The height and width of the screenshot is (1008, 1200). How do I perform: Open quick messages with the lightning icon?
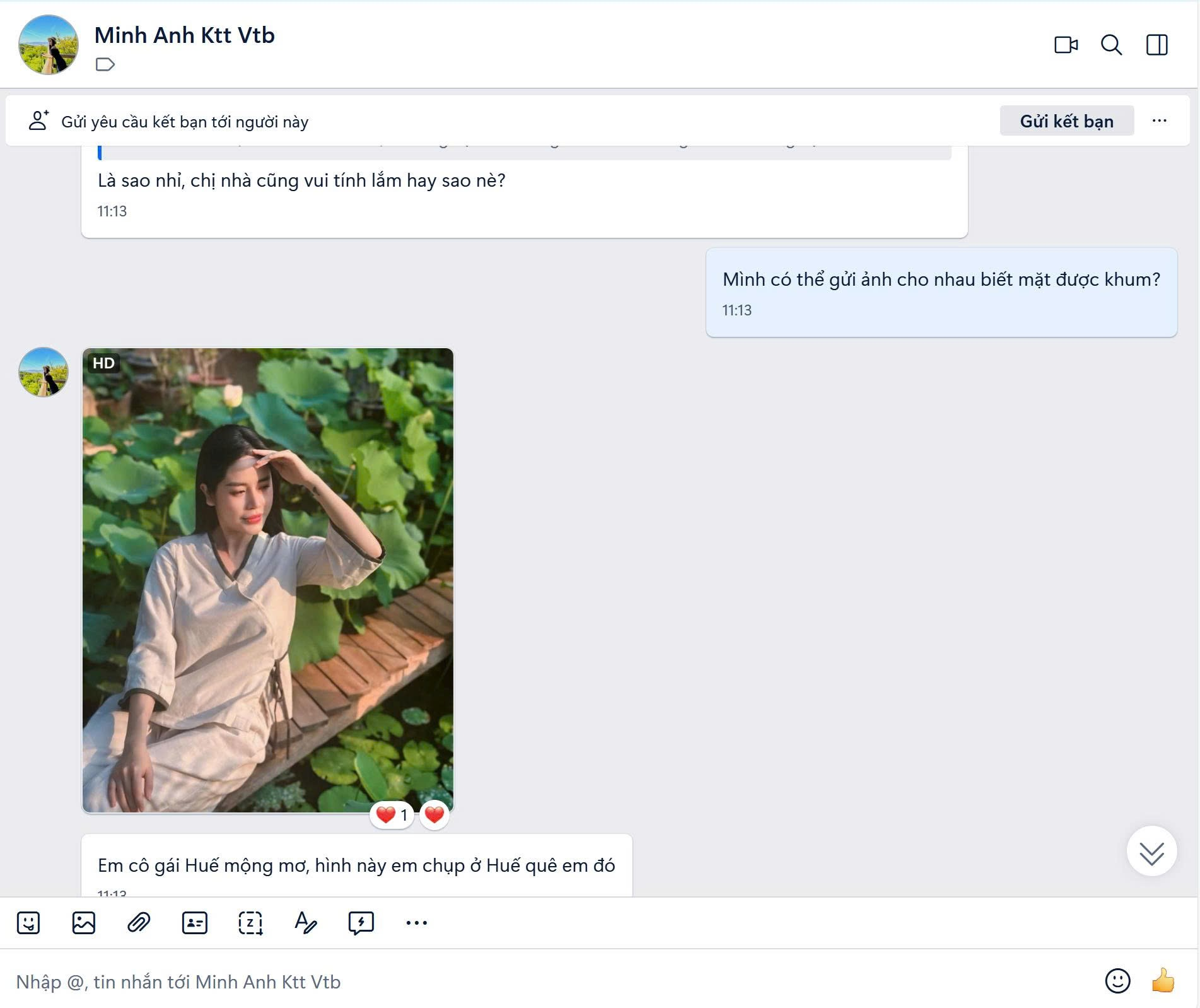click(361, 923)
